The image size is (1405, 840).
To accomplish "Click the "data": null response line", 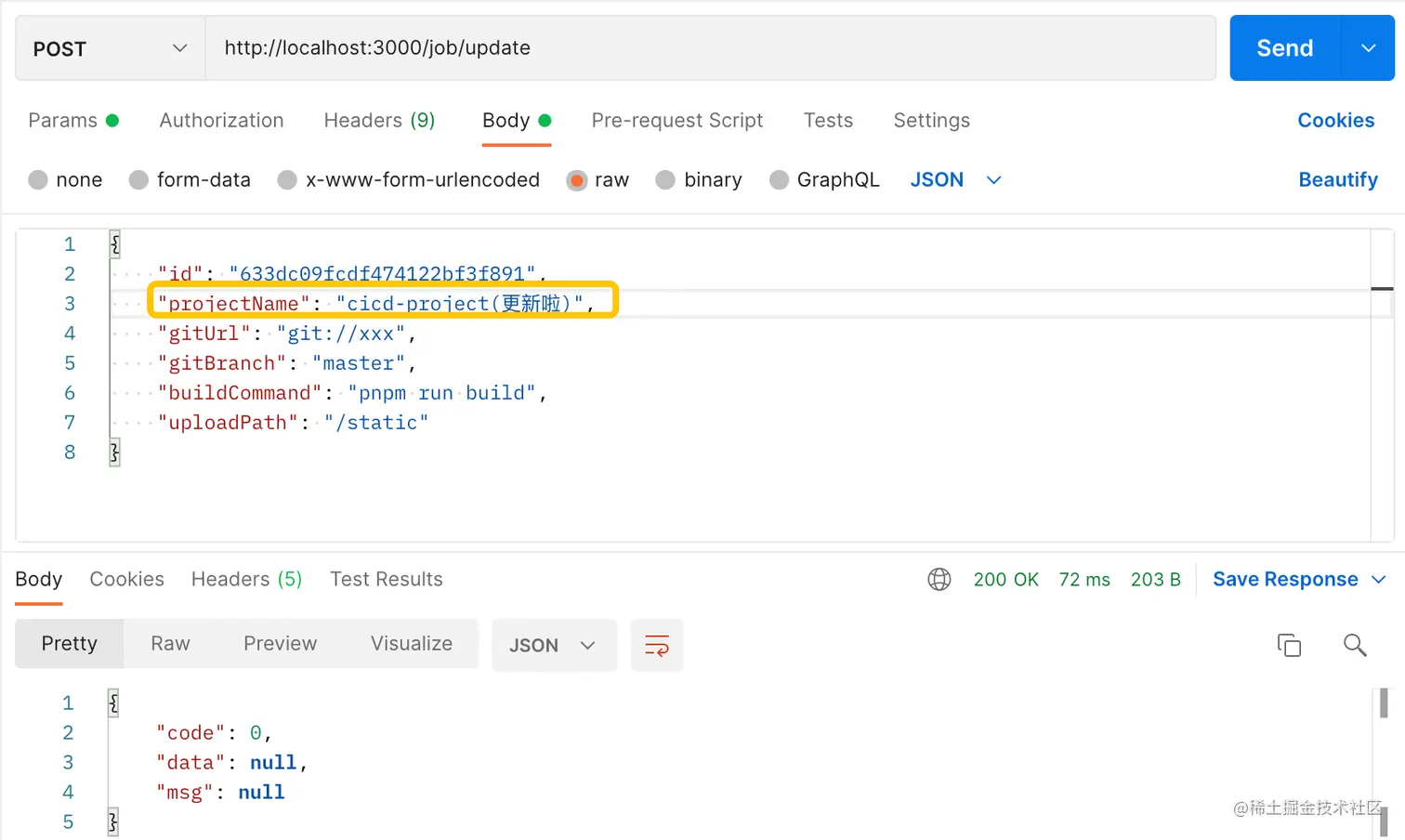I will tap(231, 763).
